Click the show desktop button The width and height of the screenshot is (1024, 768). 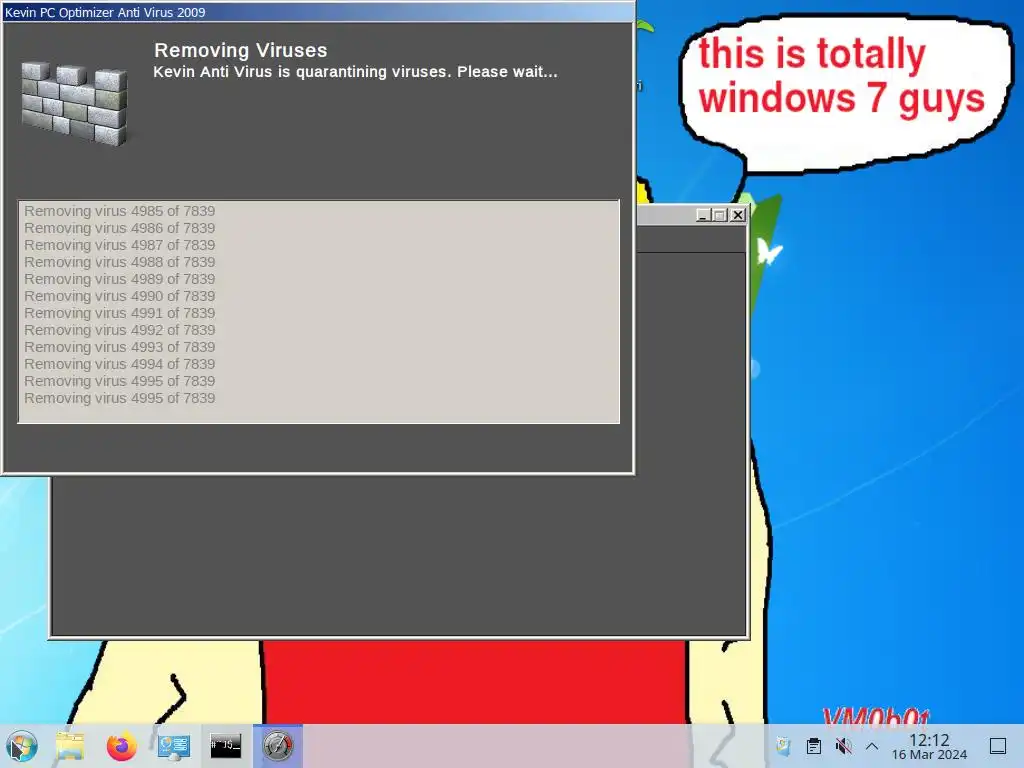coord(998,746)
